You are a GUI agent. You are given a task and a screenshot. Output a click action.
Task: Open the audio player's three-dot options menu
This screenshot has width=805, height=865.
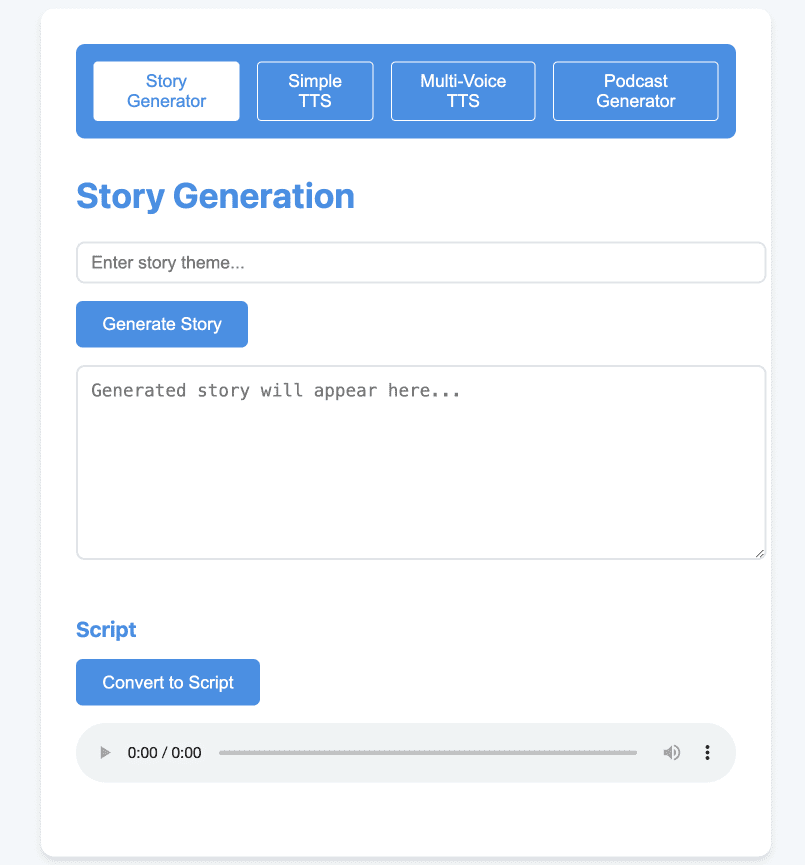pos(707,752)
